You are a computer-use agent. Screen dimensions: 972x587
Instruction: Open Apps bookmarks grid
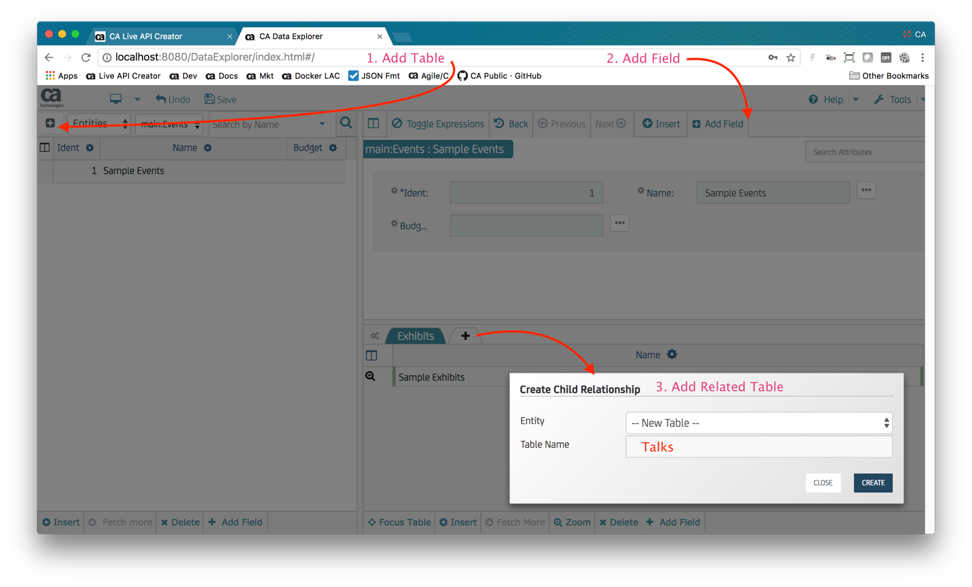point(61,76)
